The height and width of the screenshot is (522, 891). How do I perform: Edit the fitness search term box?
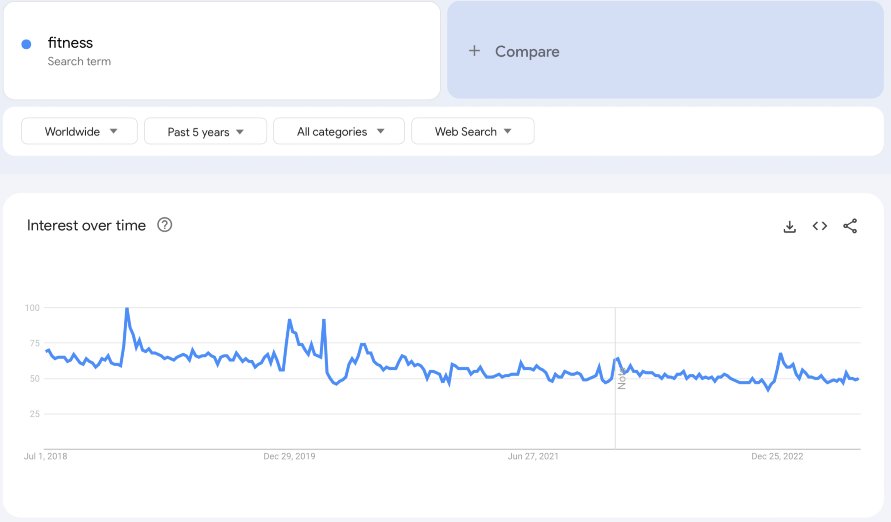click(x=222, y=50)
